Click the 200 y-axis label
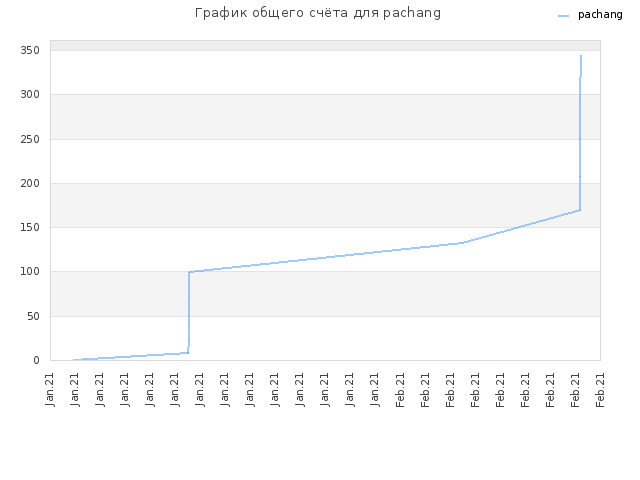 [30, 183]
